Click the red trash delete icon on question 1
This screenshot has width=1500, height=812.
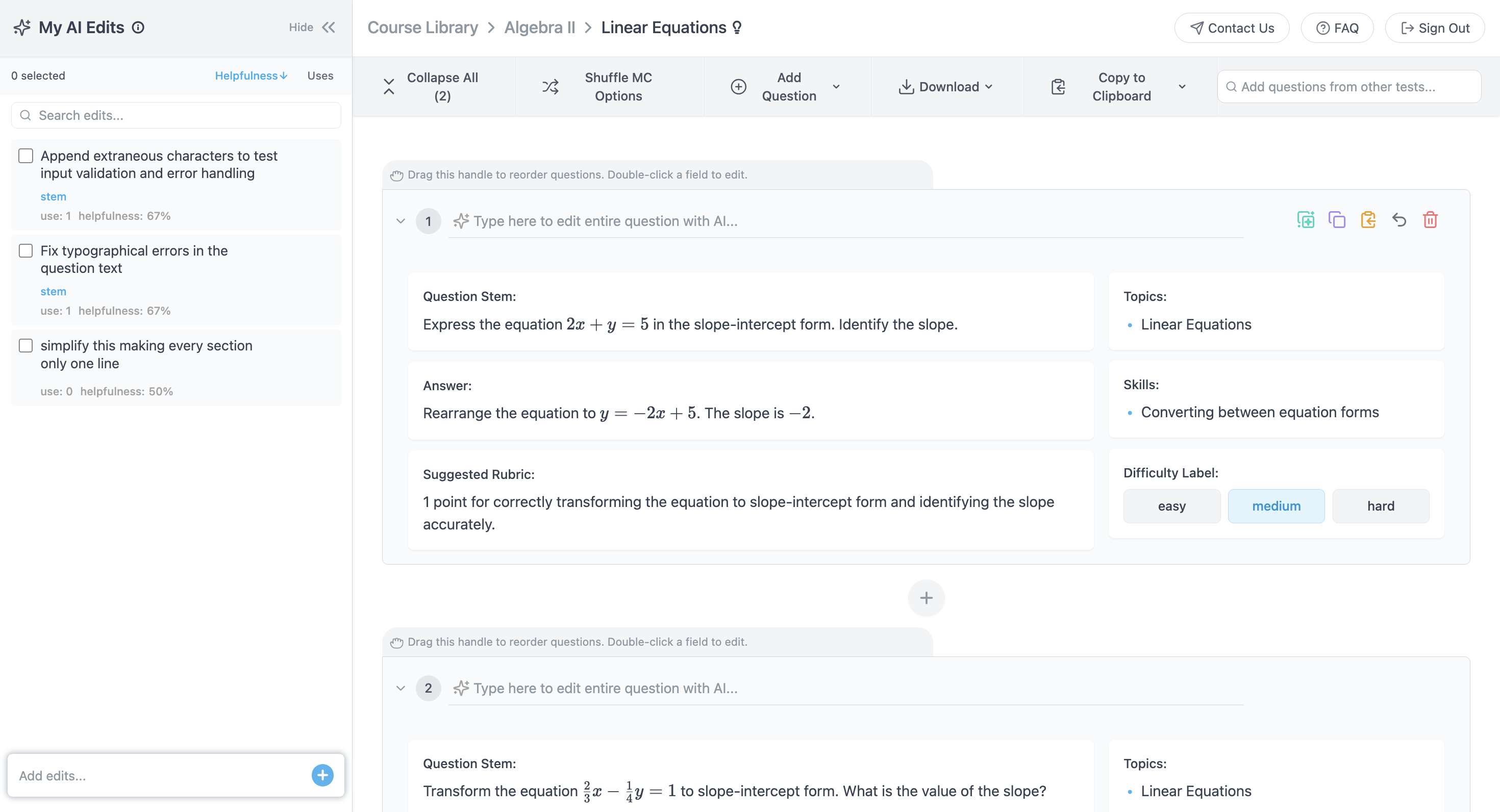[x=1430, y=220]
